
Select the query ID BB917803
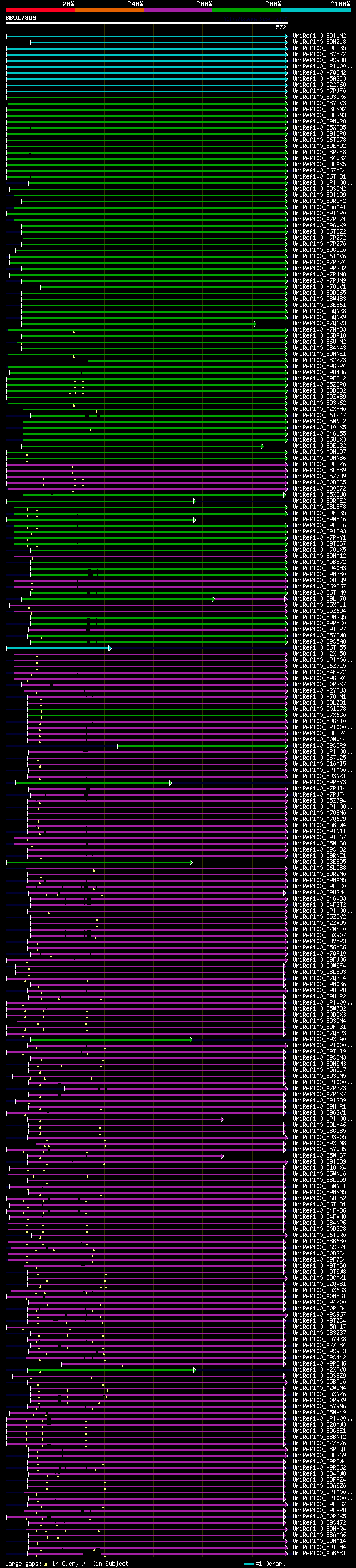click(21, 18)
